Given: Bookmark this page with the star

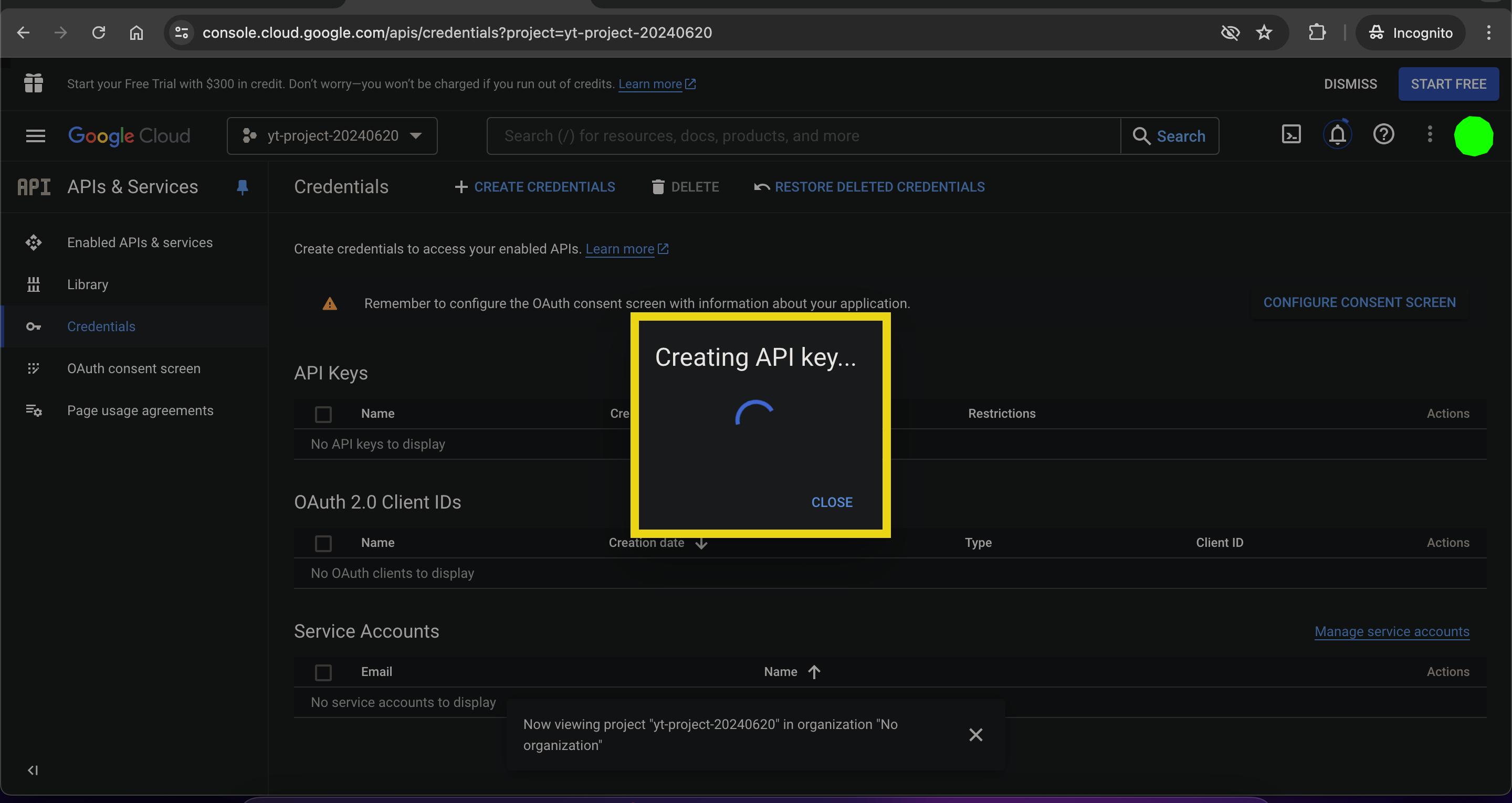Looking at the screenshot, I should (x=1264, y=33).
